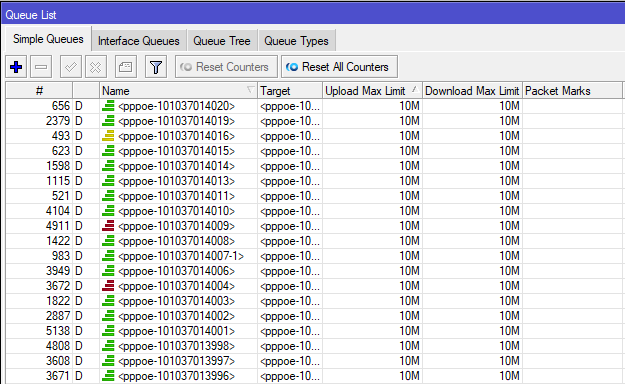This screenshot has height=384, width=625.
Task: Open the Queue Tree tab
Action: tap(222, 41)
